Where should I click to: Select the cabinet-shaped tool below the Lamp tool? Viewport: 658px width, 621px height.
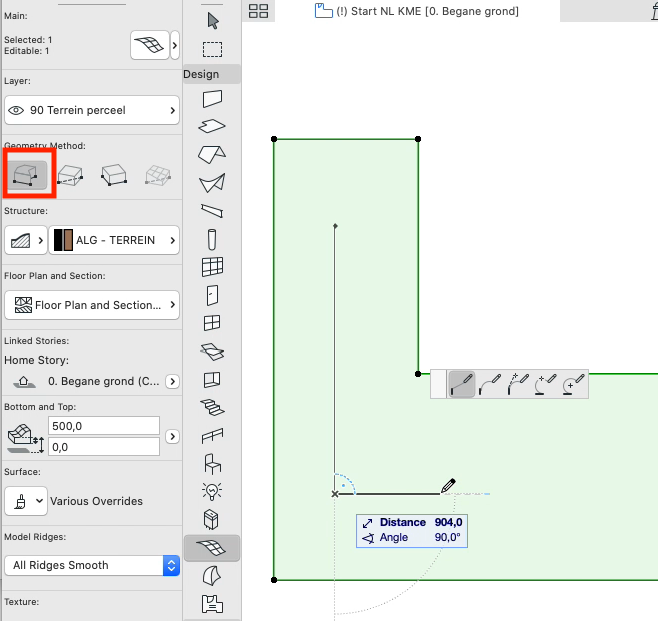[x=211, y=519]
